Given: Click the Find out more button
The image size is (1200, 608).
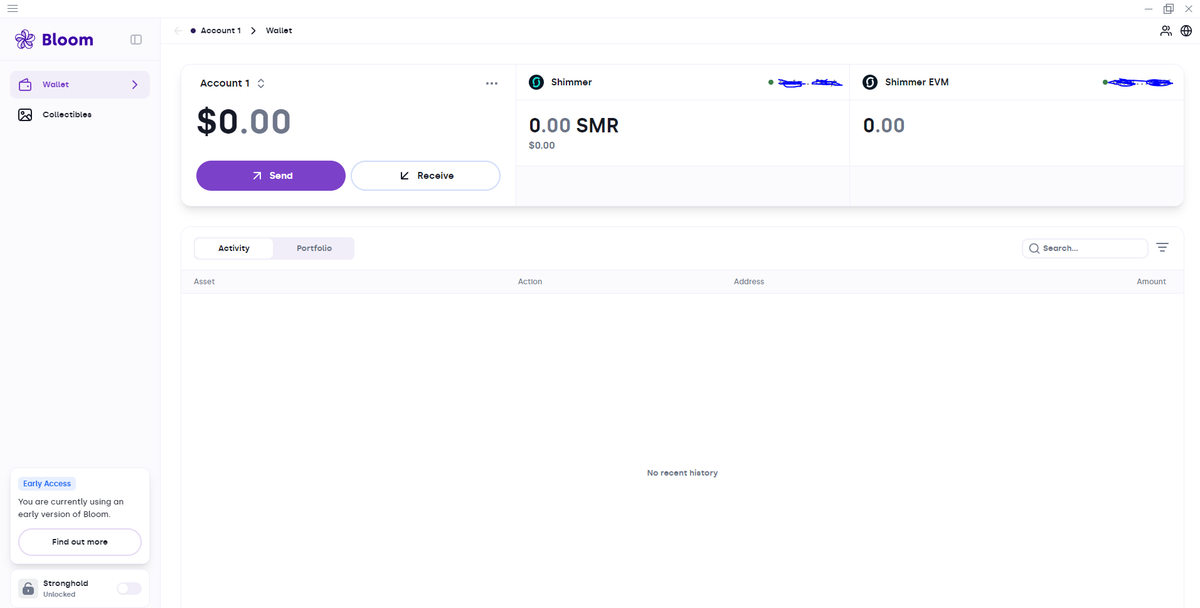Looking at the screenshot, I should coord(80,542).
